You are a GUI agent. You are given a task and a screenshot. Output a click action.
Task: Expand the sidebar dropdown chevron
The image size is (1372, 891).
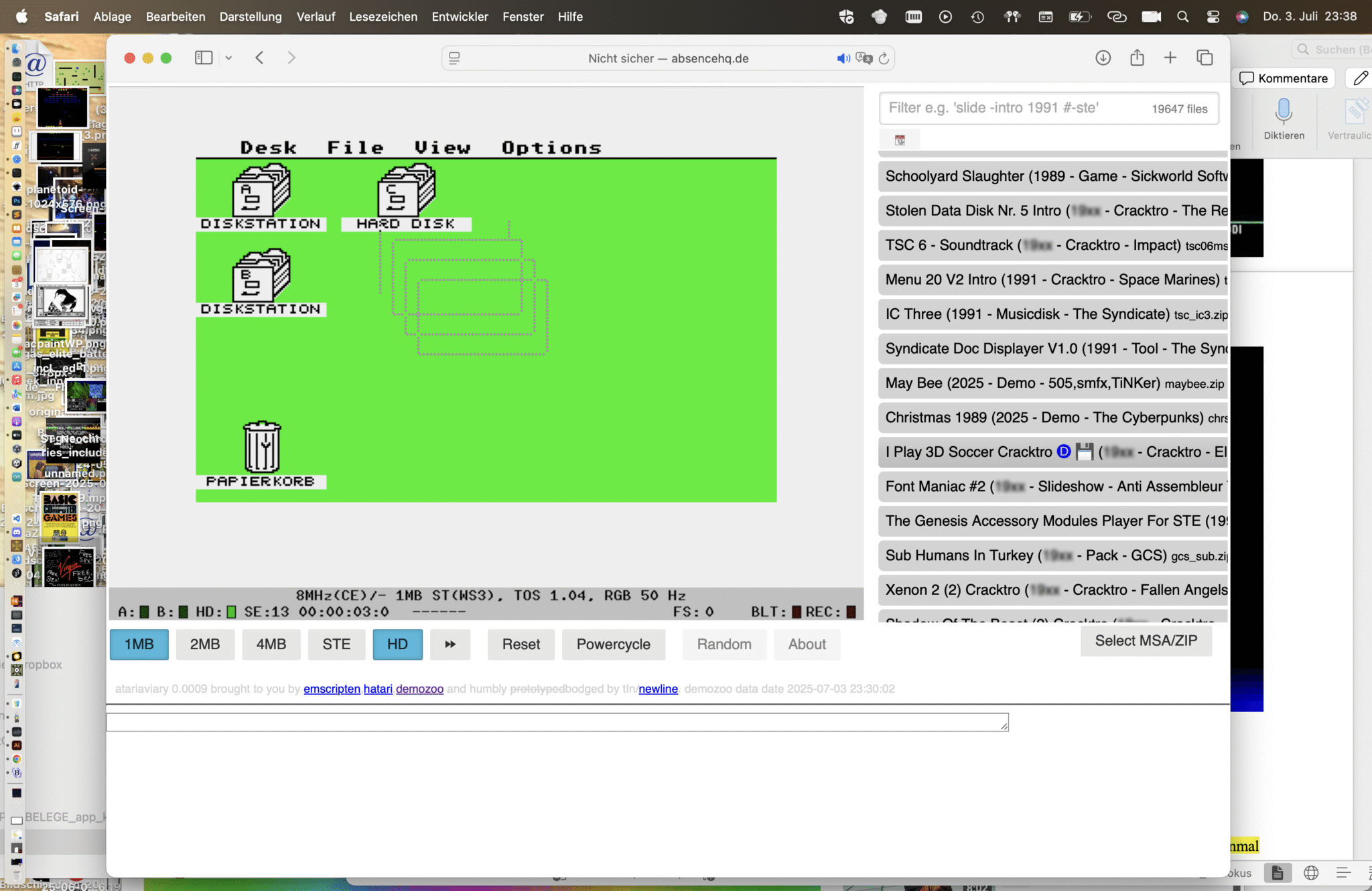click(228, 58)
